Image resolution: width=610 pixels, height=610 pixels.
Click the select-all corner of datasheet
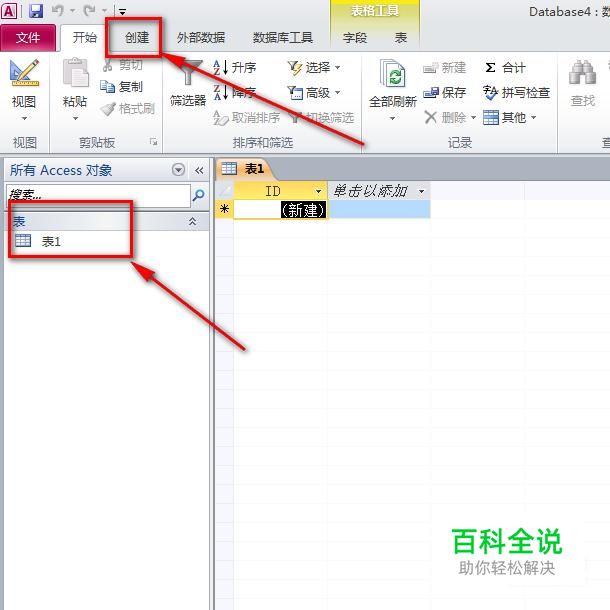[x=224, y=191]
